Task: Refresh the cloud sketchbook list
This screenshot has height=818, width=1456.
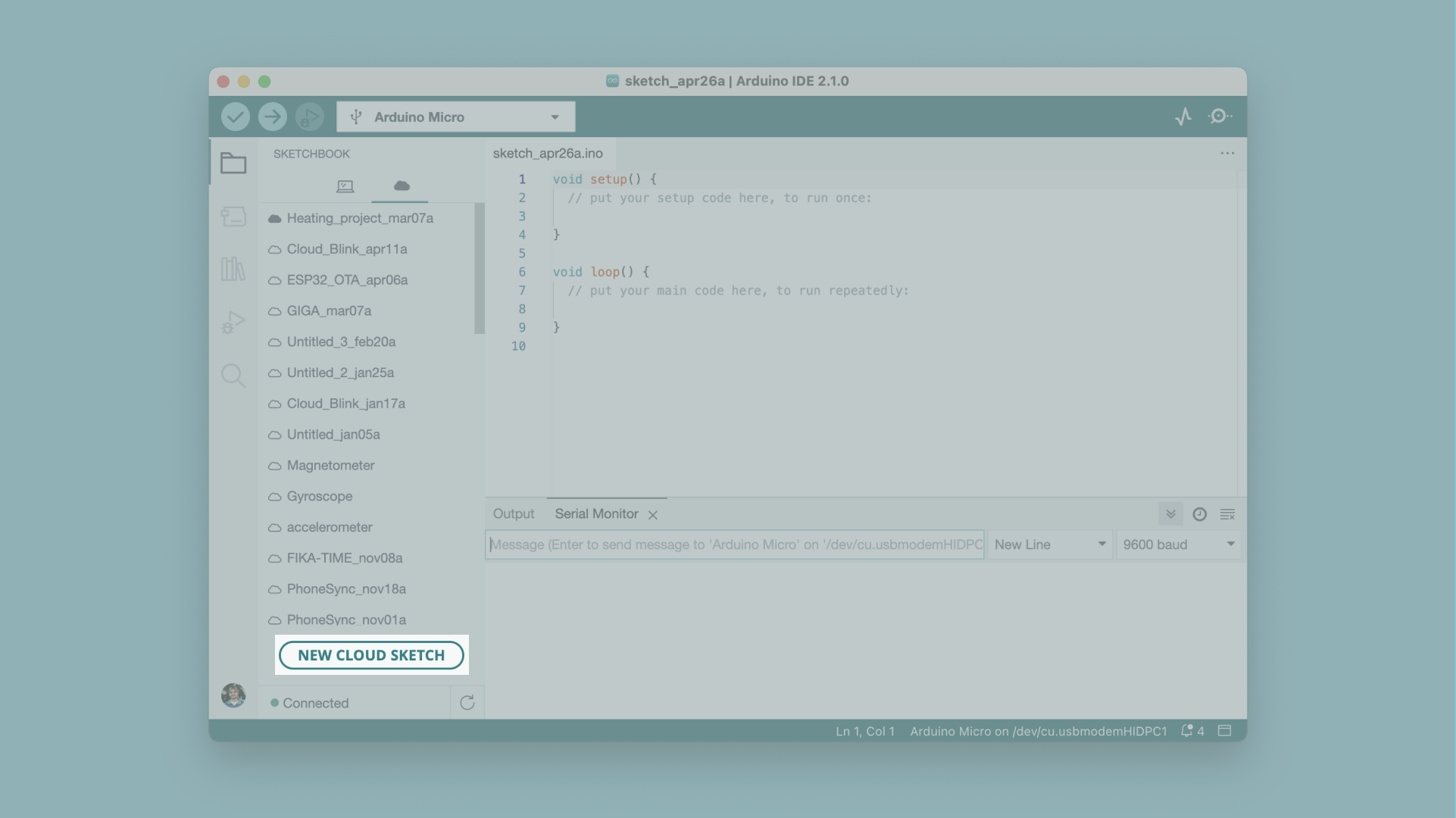Action: pyautogui.click(x=467, y=703)
